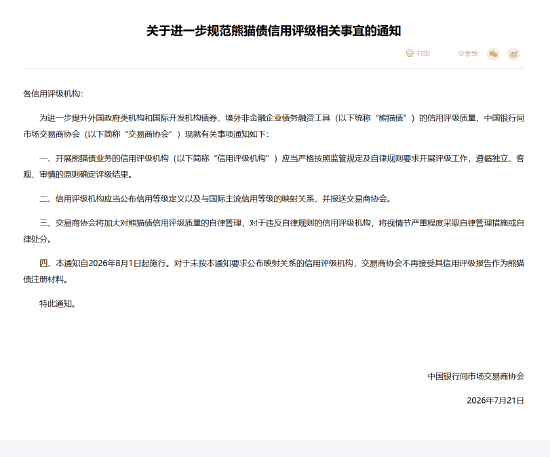Click the title 关于进一步规范熊猫债信用评级相关事宜的通知
550x457 pixels.
[x=274, y=31]
